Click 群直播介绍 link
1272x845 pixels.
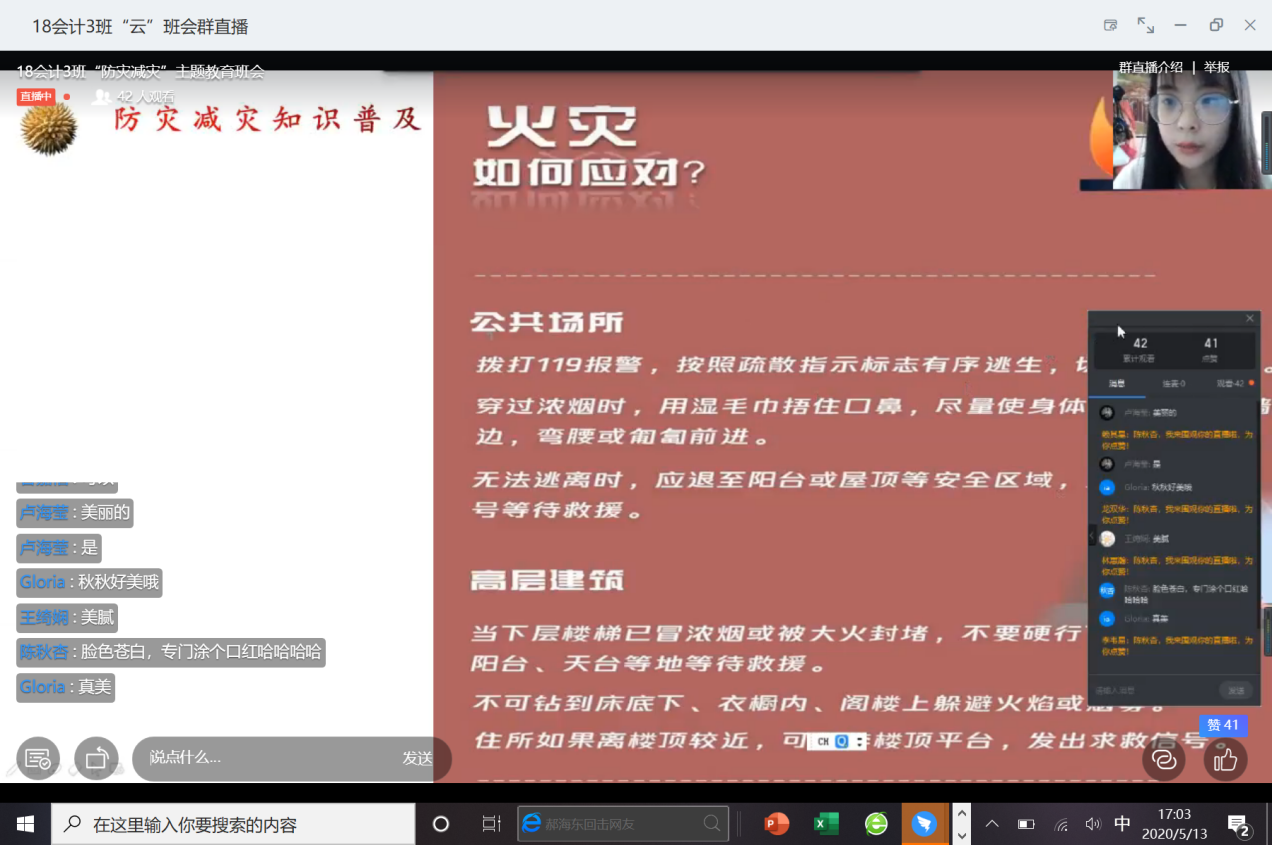click(1150, 67)
